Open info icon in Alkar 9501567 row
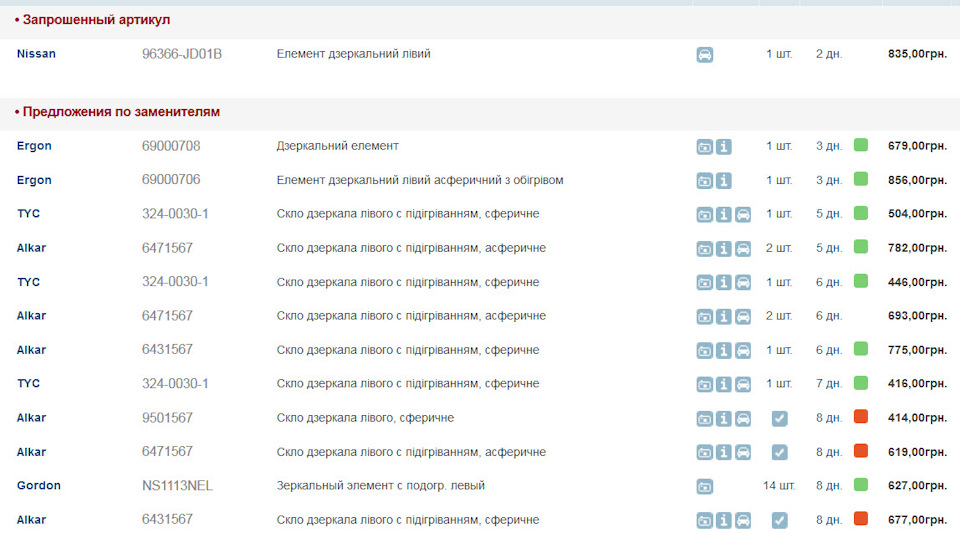Image resolution: width=960 pixels, height=533 pixels. (x=724, y=419)
